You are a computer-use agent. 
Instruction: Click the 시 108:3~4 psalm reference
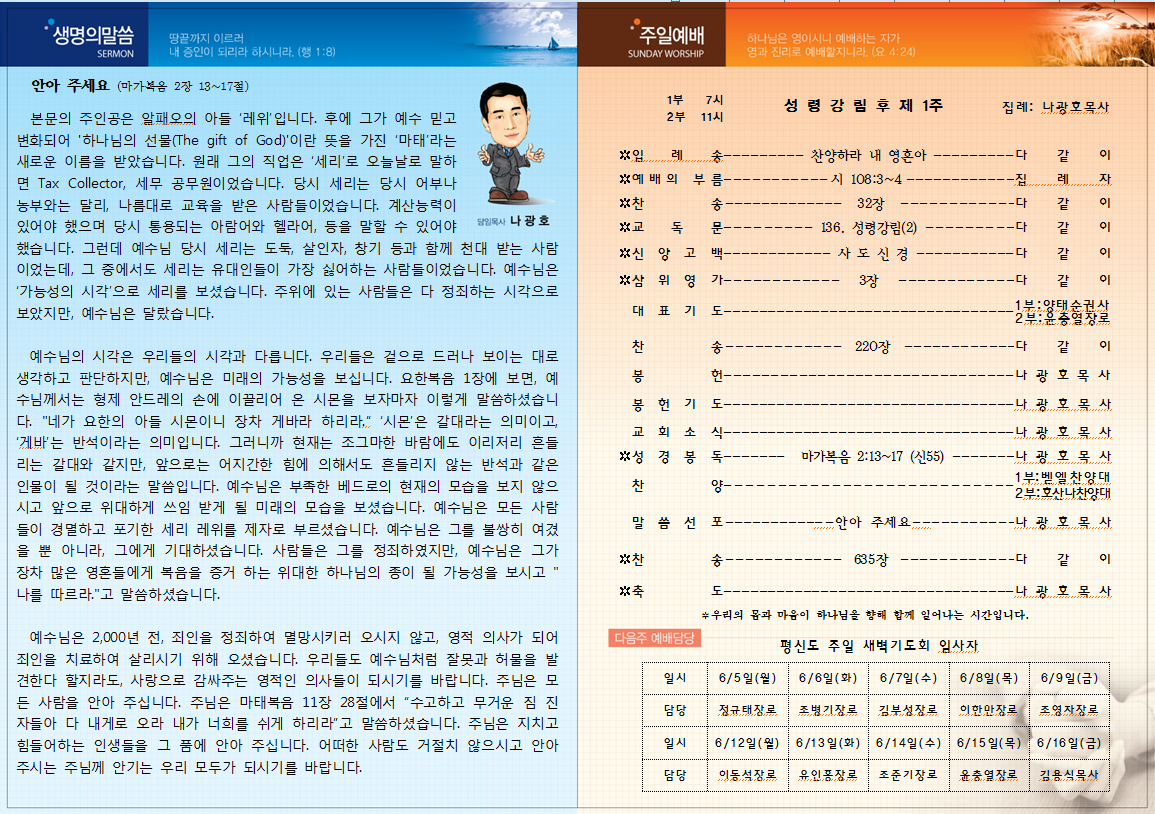[866, 179]
